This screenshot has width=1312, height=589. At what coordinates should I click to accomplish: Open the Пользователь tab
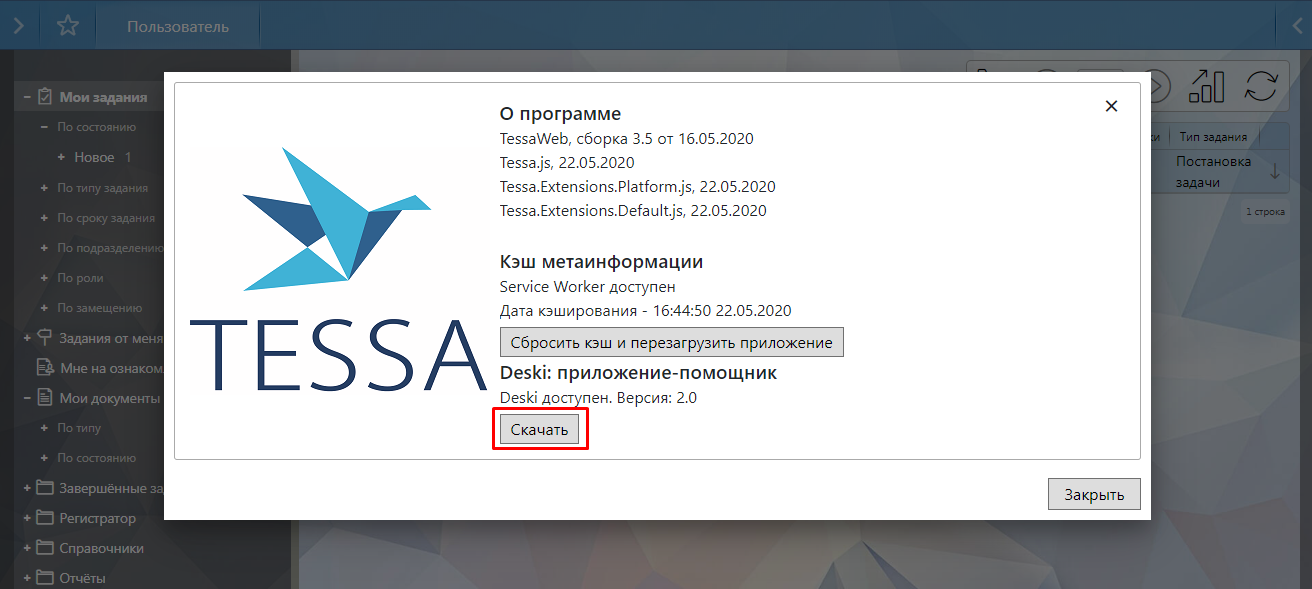point(178,27)
